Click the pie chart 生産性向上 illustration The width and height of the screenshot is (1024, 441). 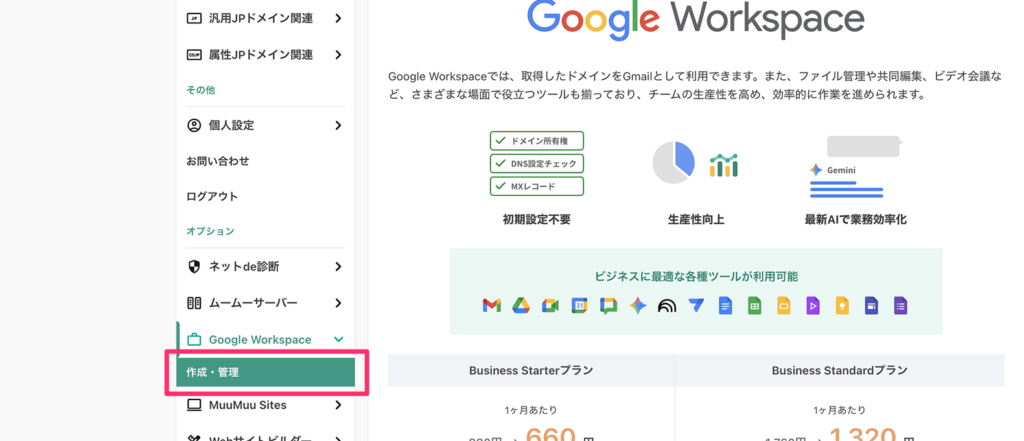pyautogui.click(x=696, y=162)
